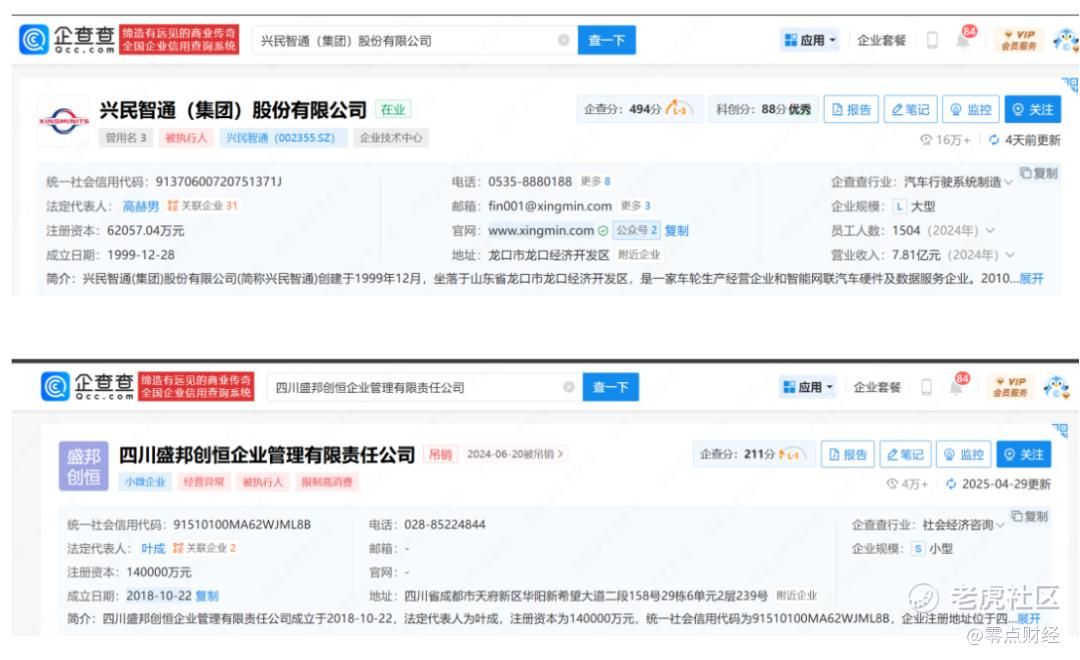Screen dimensions: 1080x660
Task: Click the Qcc logo above 兴民智通 page
Action: (67, 40)
